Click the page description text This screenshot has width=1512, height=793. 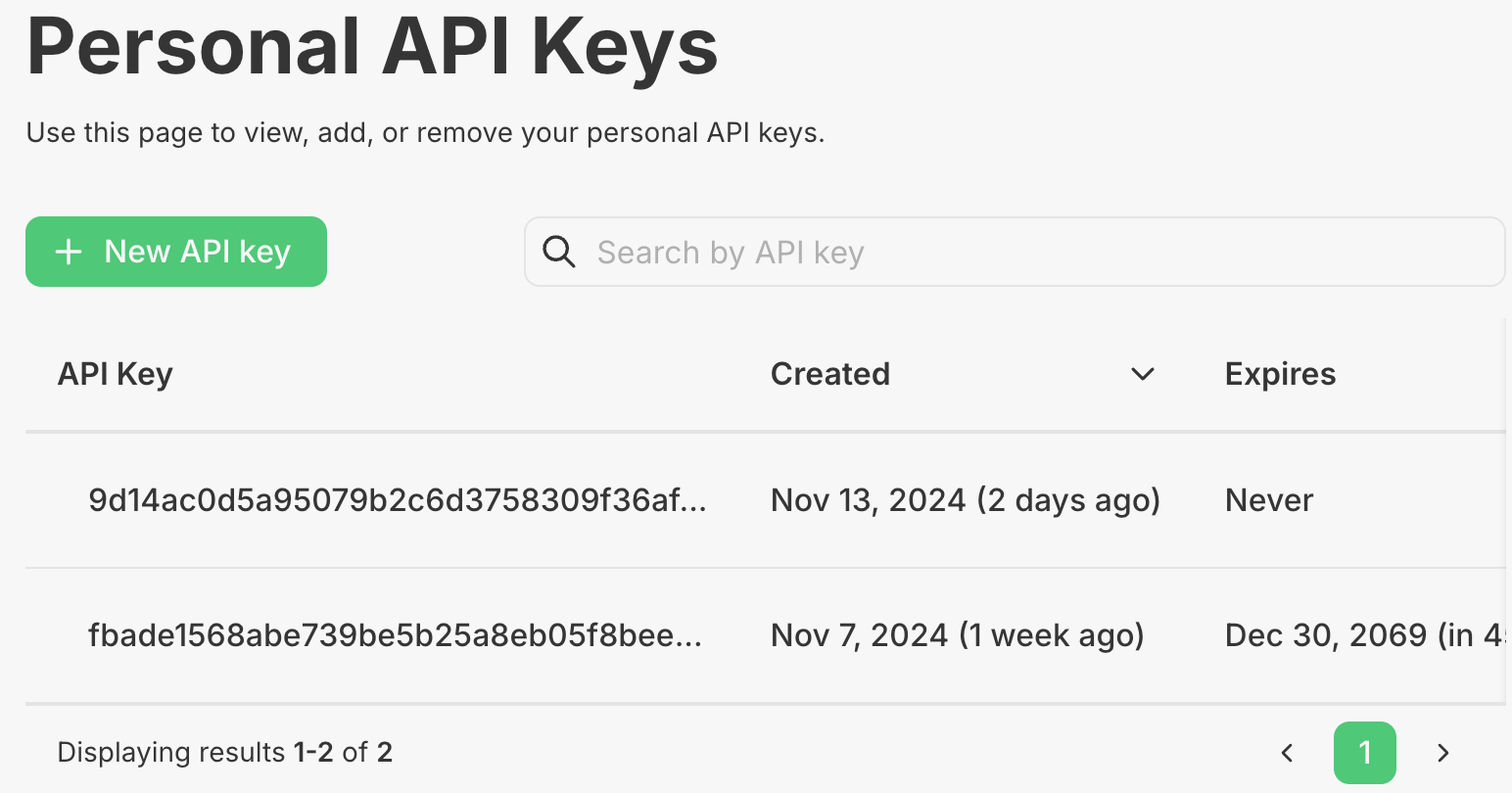tap(425, 132)
